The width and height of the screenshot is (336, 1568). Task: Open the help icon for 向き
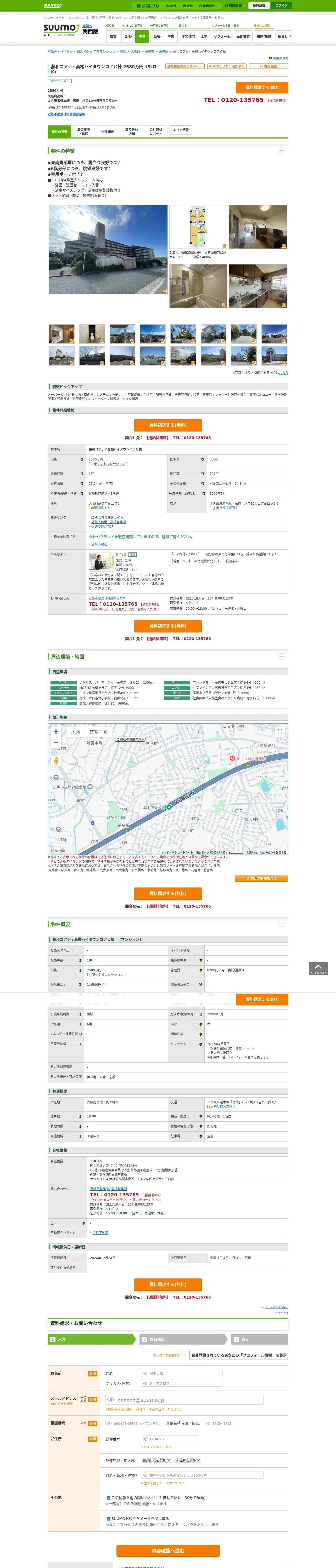point(201,1024)
